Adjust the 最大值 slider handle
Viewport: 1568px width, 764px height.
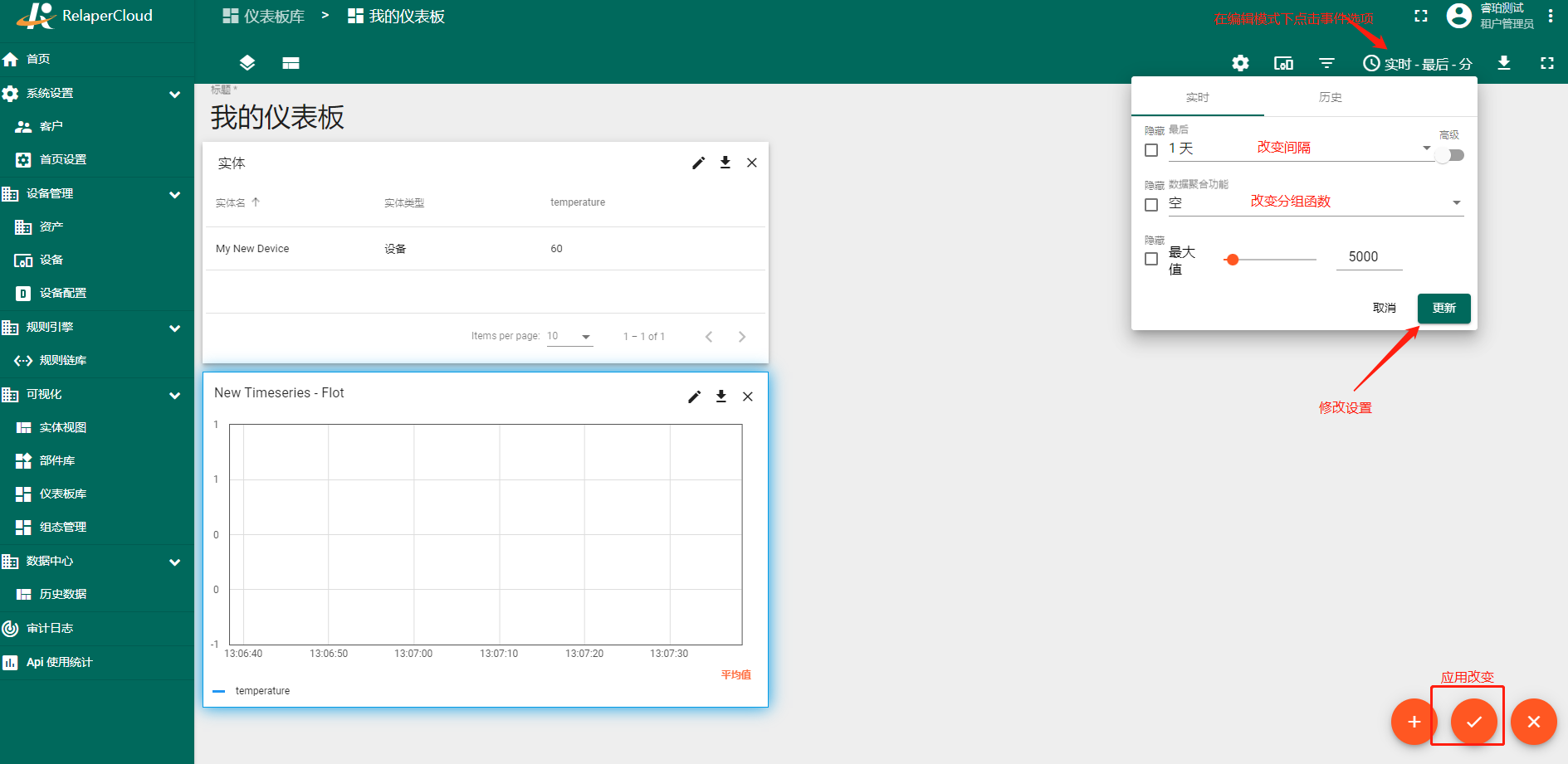click(x=1233, y=260)
